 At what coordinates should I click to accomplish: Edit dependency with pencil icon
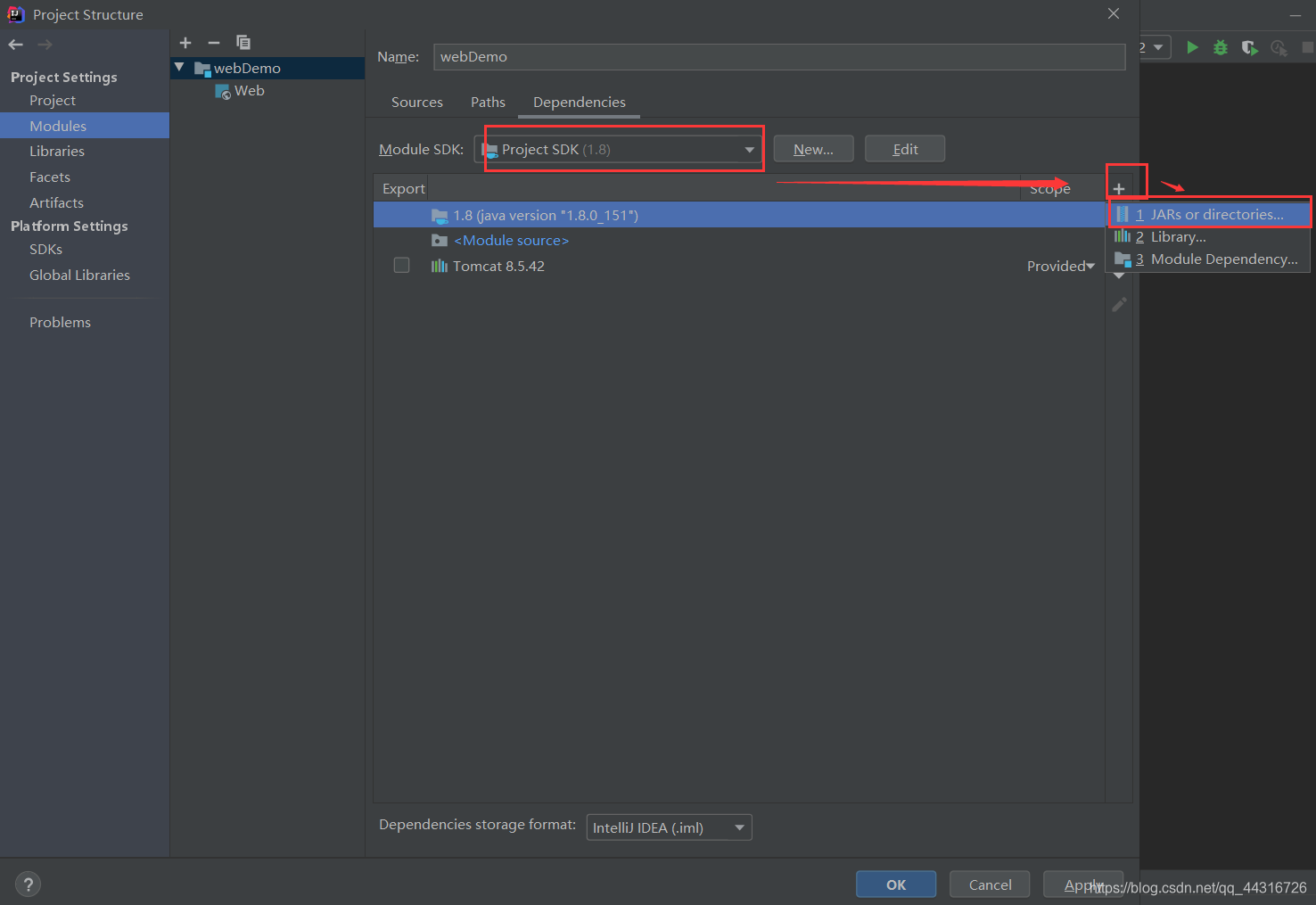tap(1119, 305)
